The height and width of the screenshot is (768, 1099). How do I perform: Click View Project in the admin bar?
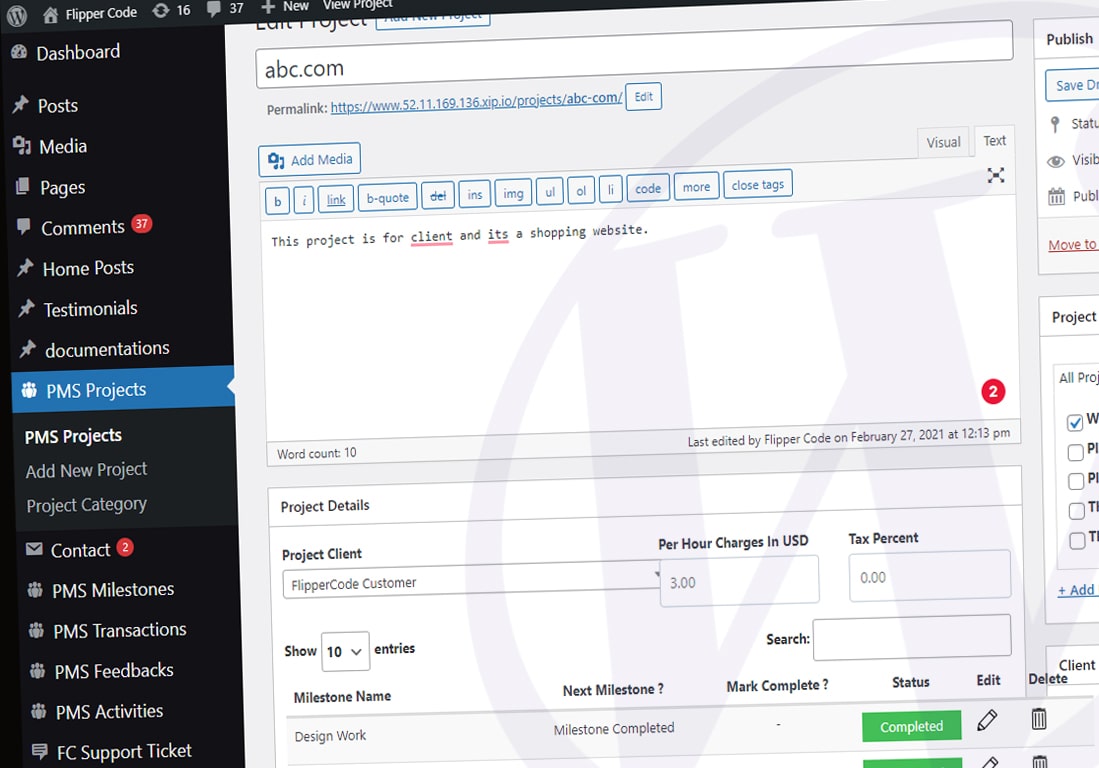[x=357, y=4]
